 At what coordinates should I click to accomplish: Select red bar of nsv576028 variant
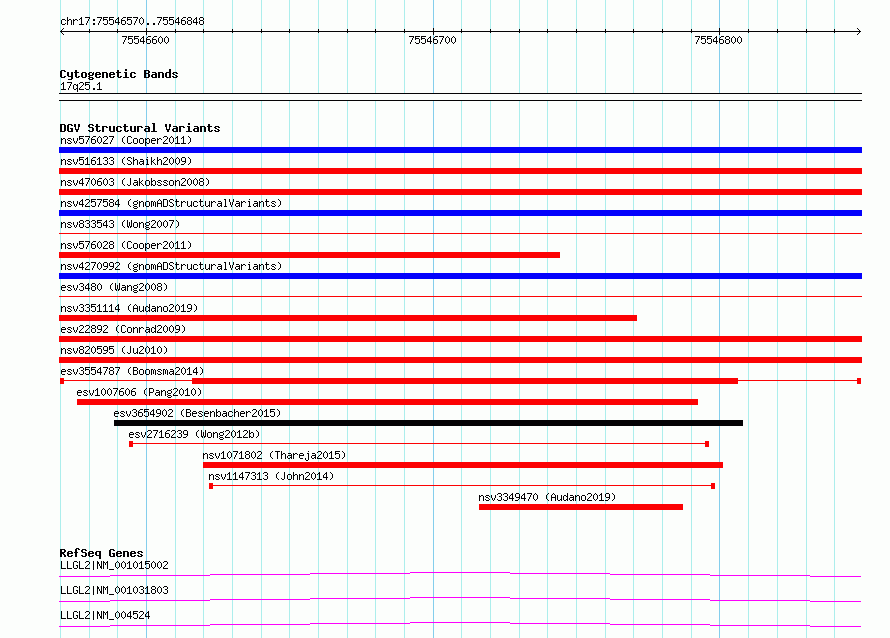pos(309,255)
